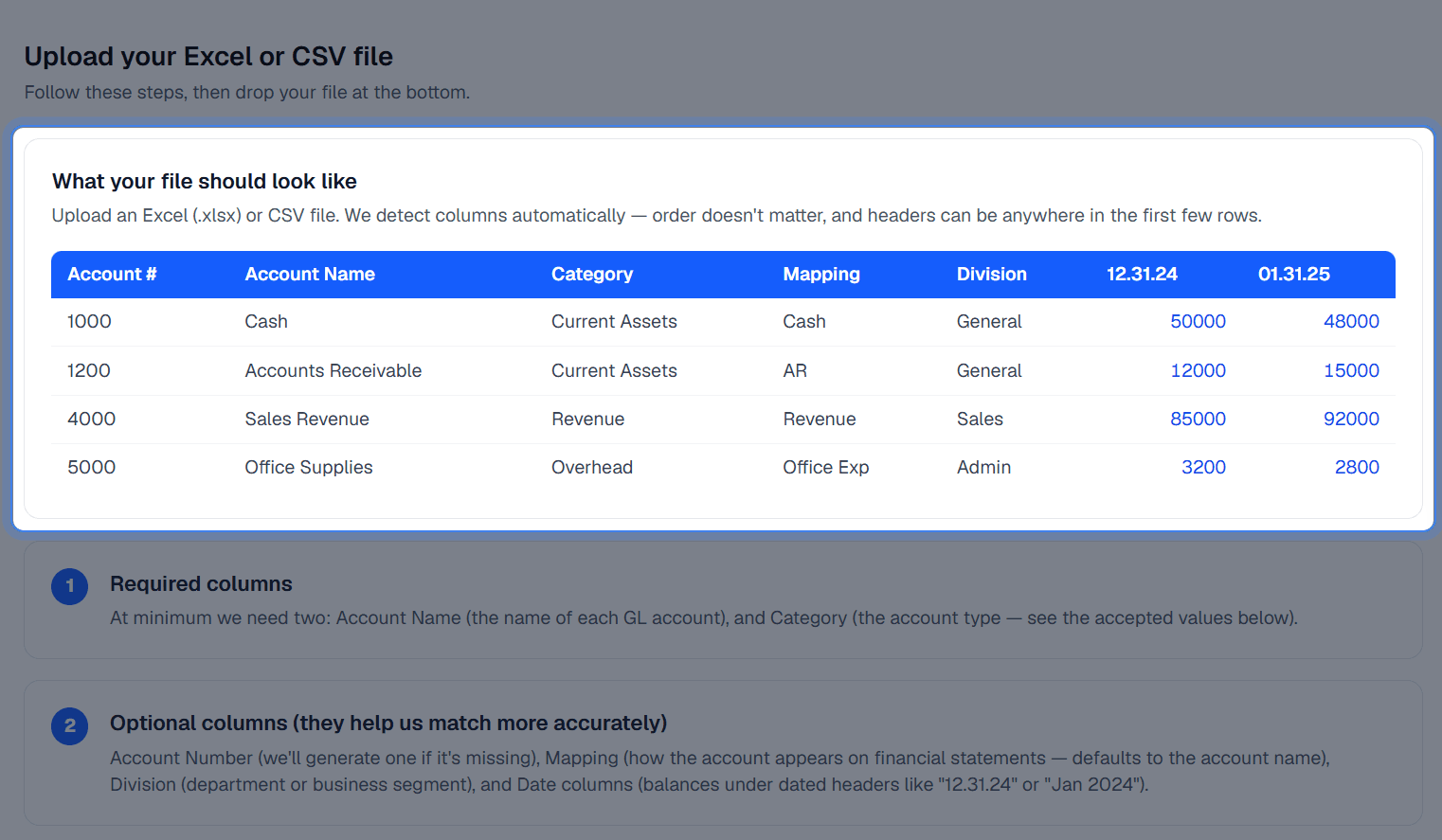This screenshot has height=840, width=1442.
Task: Click the Admin division cell
Action: (x=983, y=468)
